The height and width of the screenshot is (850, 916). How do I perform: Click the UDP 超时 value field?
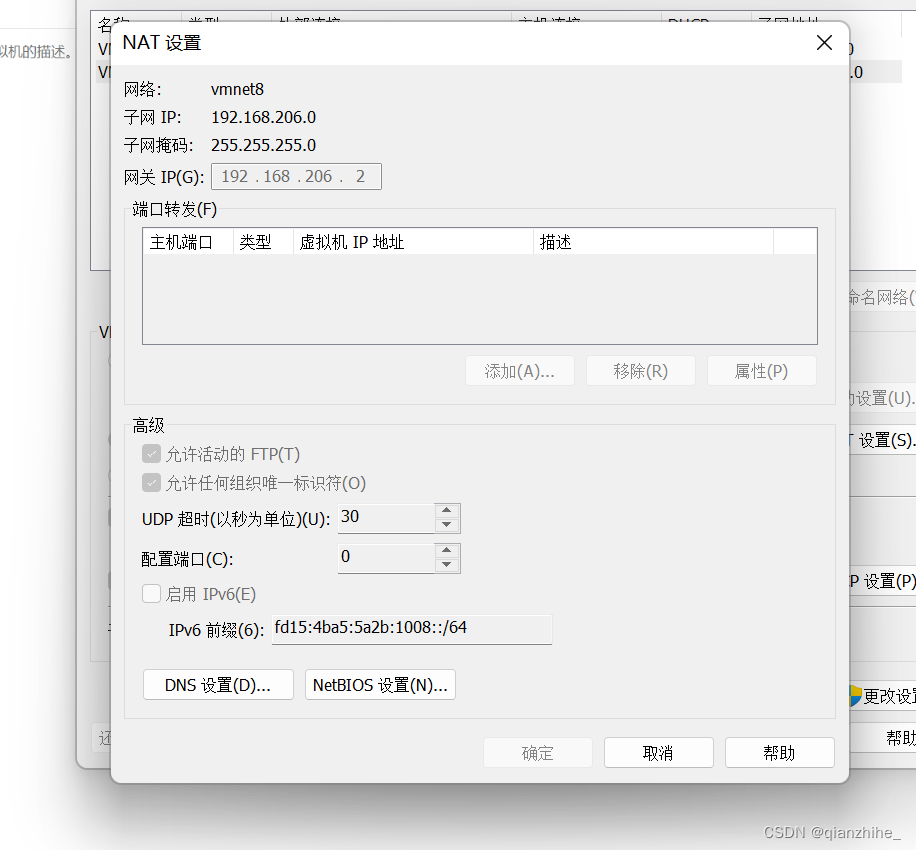[x=386, y=518]
